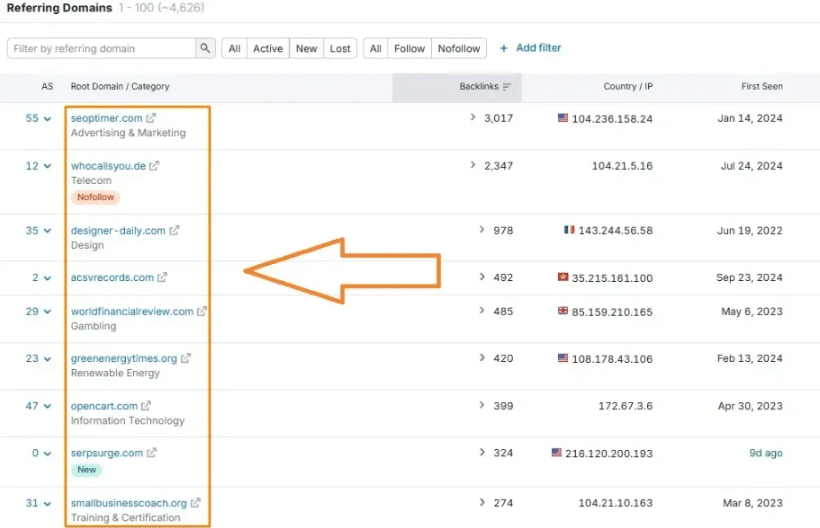Expand the 3,017 backlinks row arrow
Screen dimensions: 820x528
tap(472, 118)
